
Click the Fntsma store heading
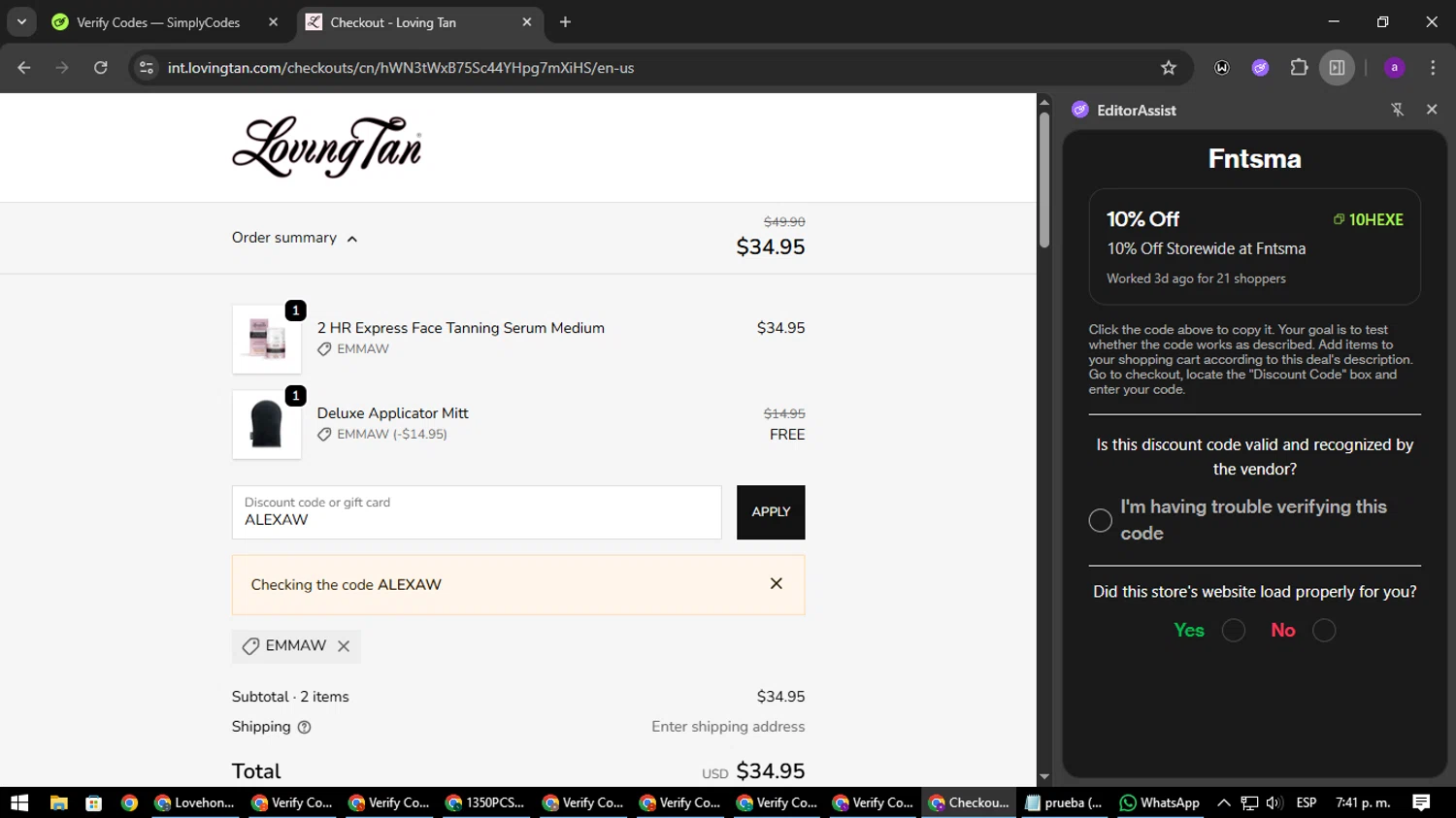pos(1254,158)
